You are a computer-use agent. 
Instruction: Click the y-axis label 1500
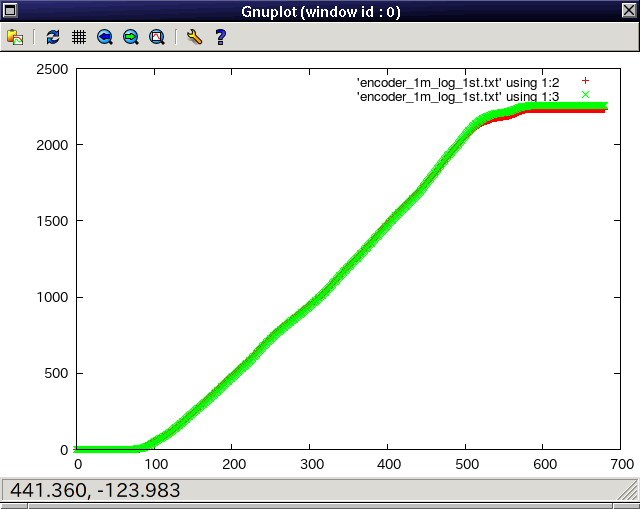52,221
